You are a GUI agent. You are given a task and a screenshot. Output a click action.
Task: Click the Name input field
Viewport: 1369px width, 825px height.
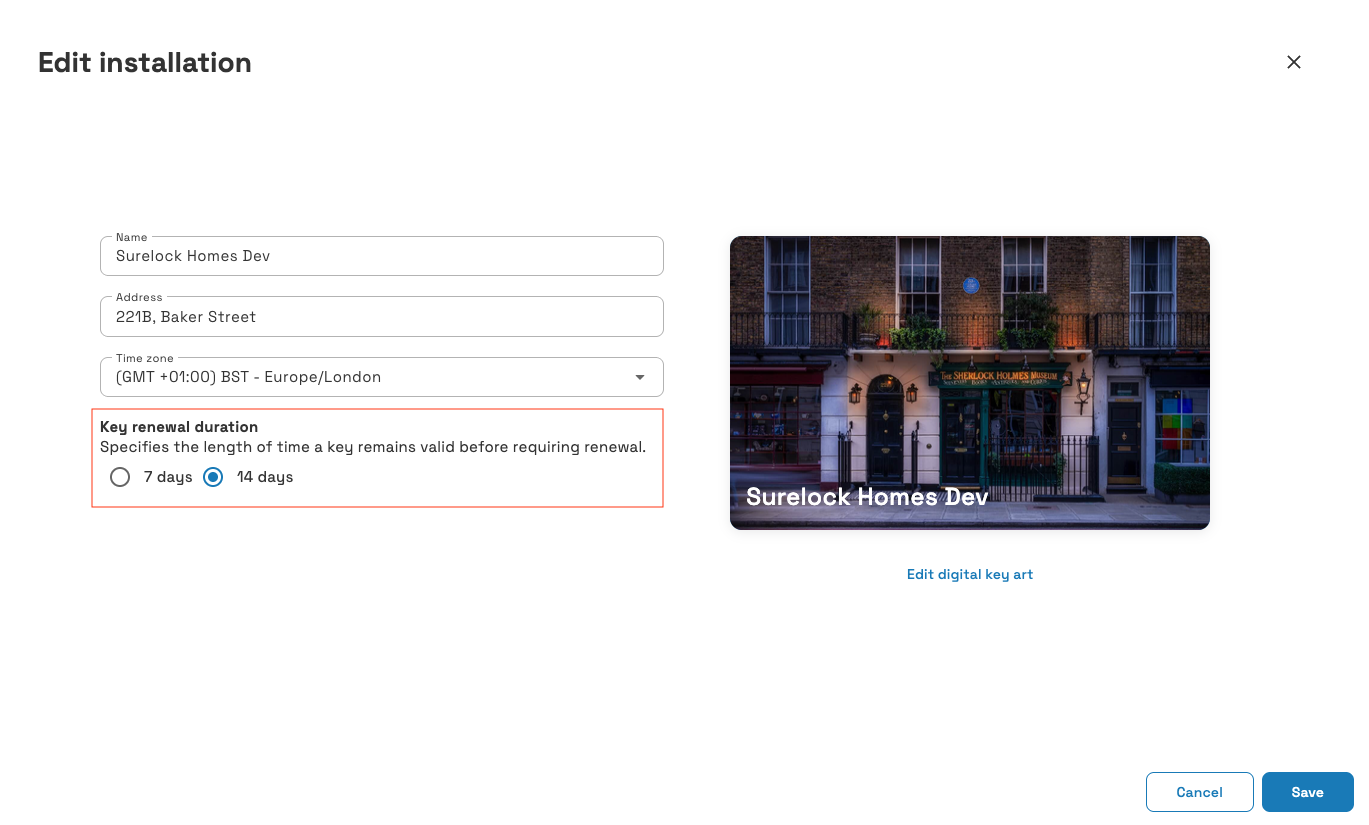pos(382,256)
